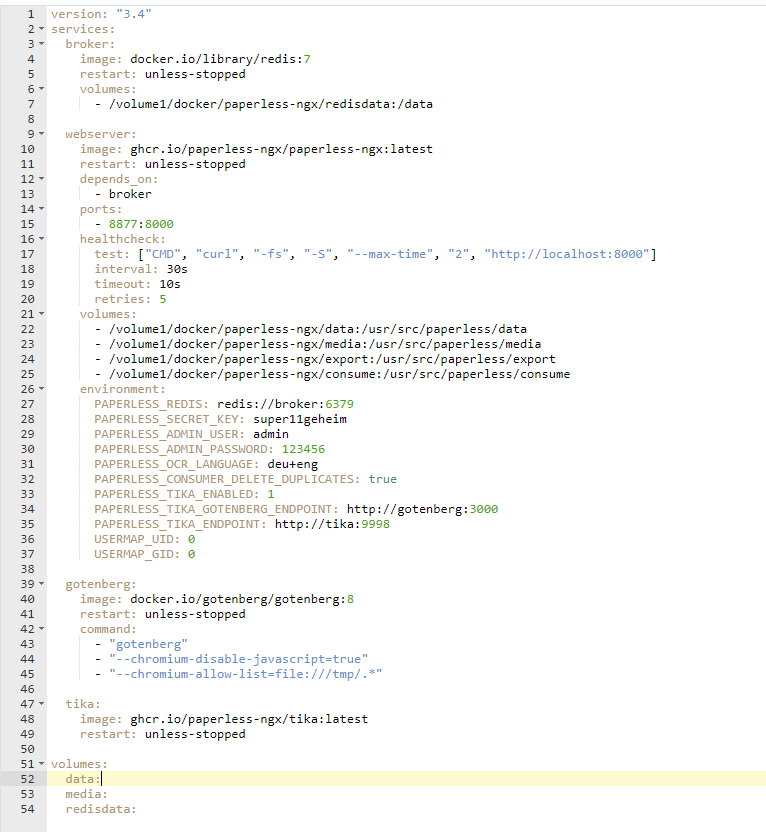Click the paperless-ngx/media volume mapping line
The image size is (766, 832).
(x=325, y=344)
